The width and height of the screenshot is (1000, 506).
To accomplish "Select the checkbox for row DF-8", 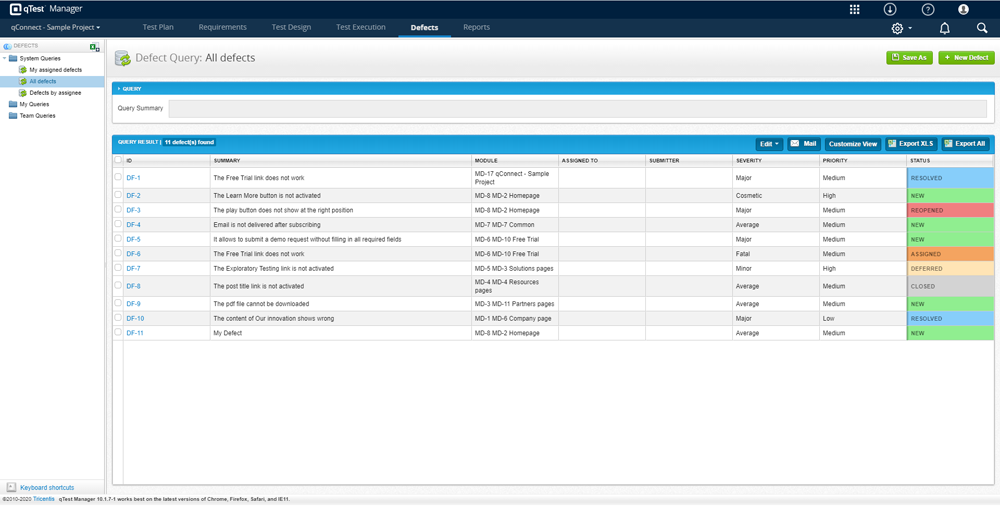I will 118,286.
